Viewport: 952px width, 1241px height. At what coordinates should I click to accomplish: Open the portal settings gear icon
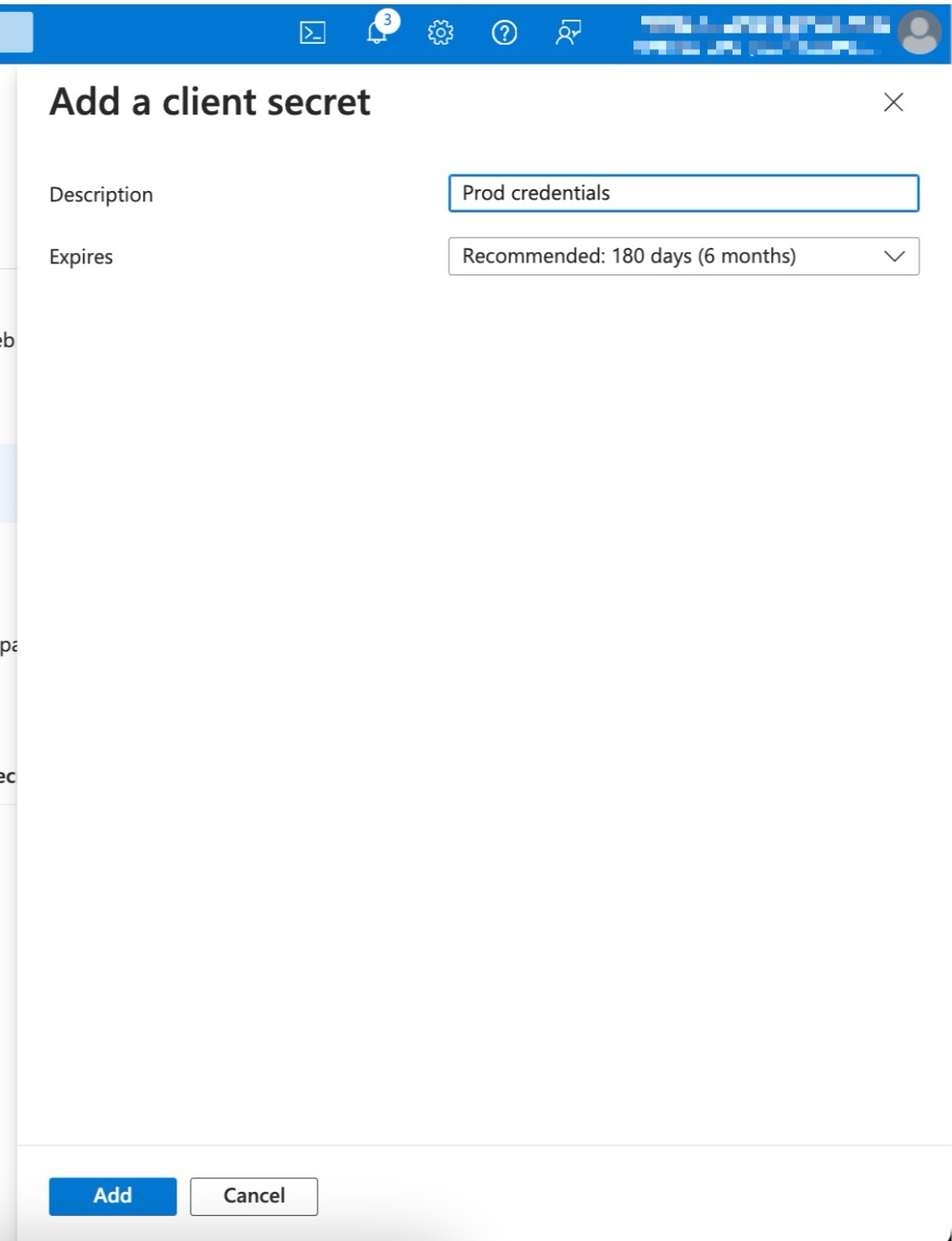(439, 33)
